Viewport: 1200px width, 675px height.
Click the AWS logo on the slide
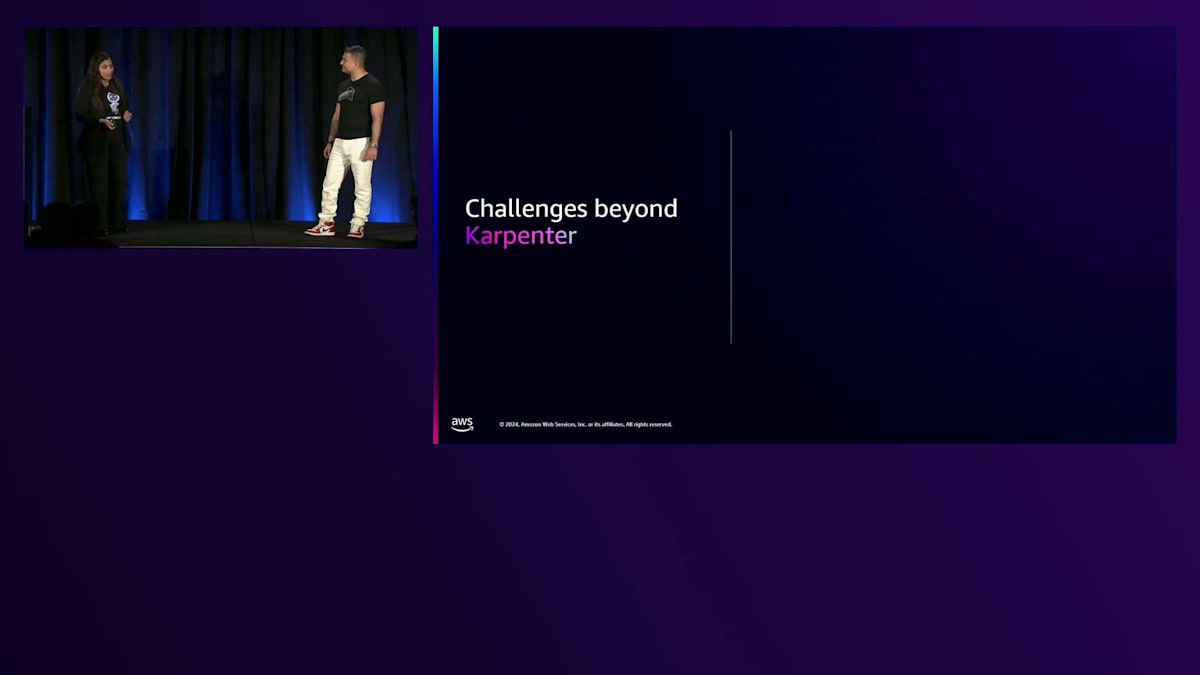pos(462,424)
